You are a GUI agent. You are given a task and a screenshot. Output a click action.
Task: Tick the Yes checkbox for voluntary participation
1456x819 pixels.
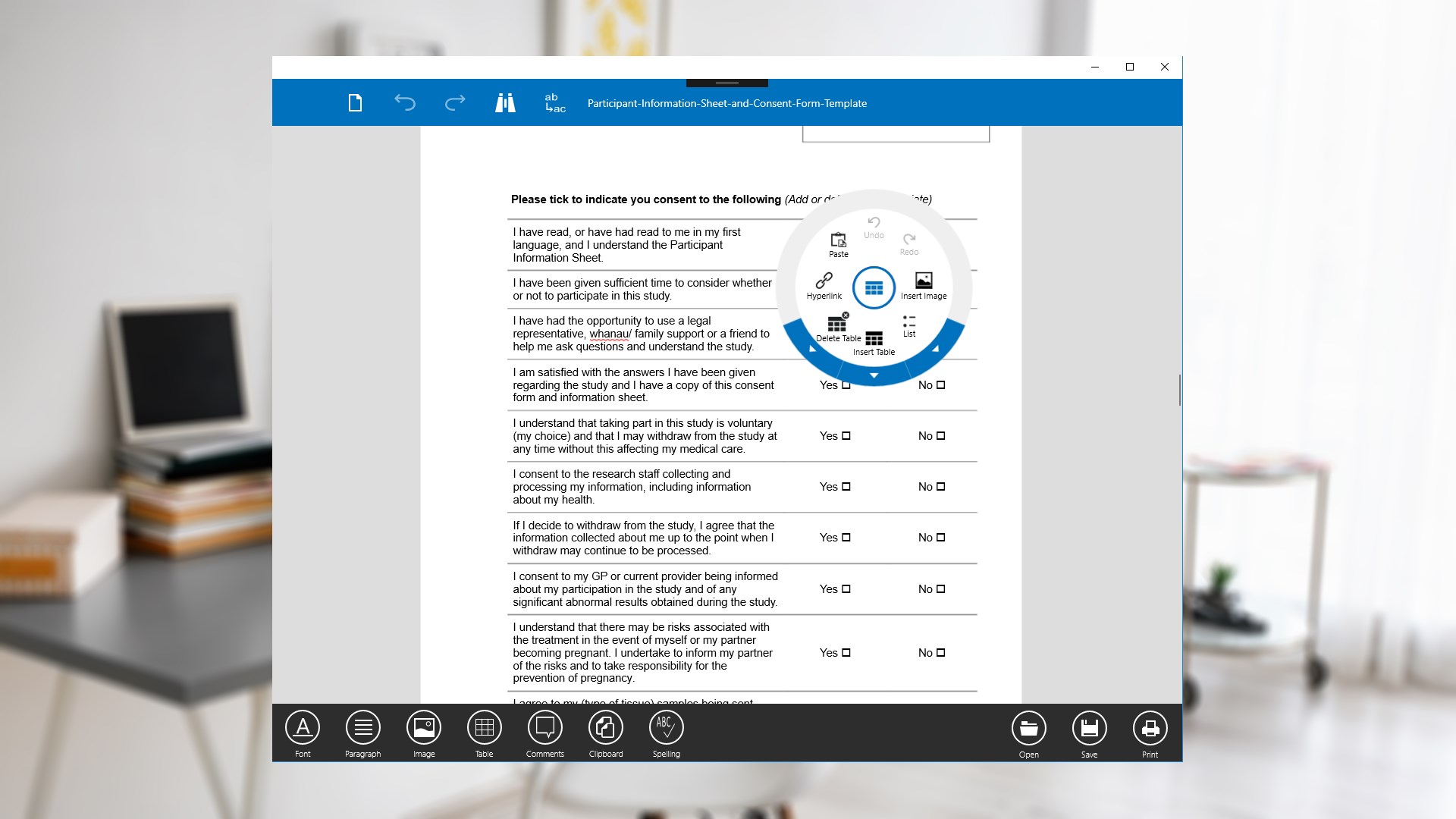pyautogui.click(x=846, y=436)
